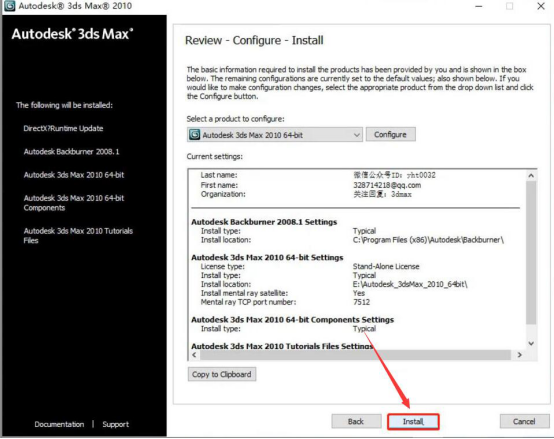
Task: Click the Install button
Action: [x=413, y=422]
